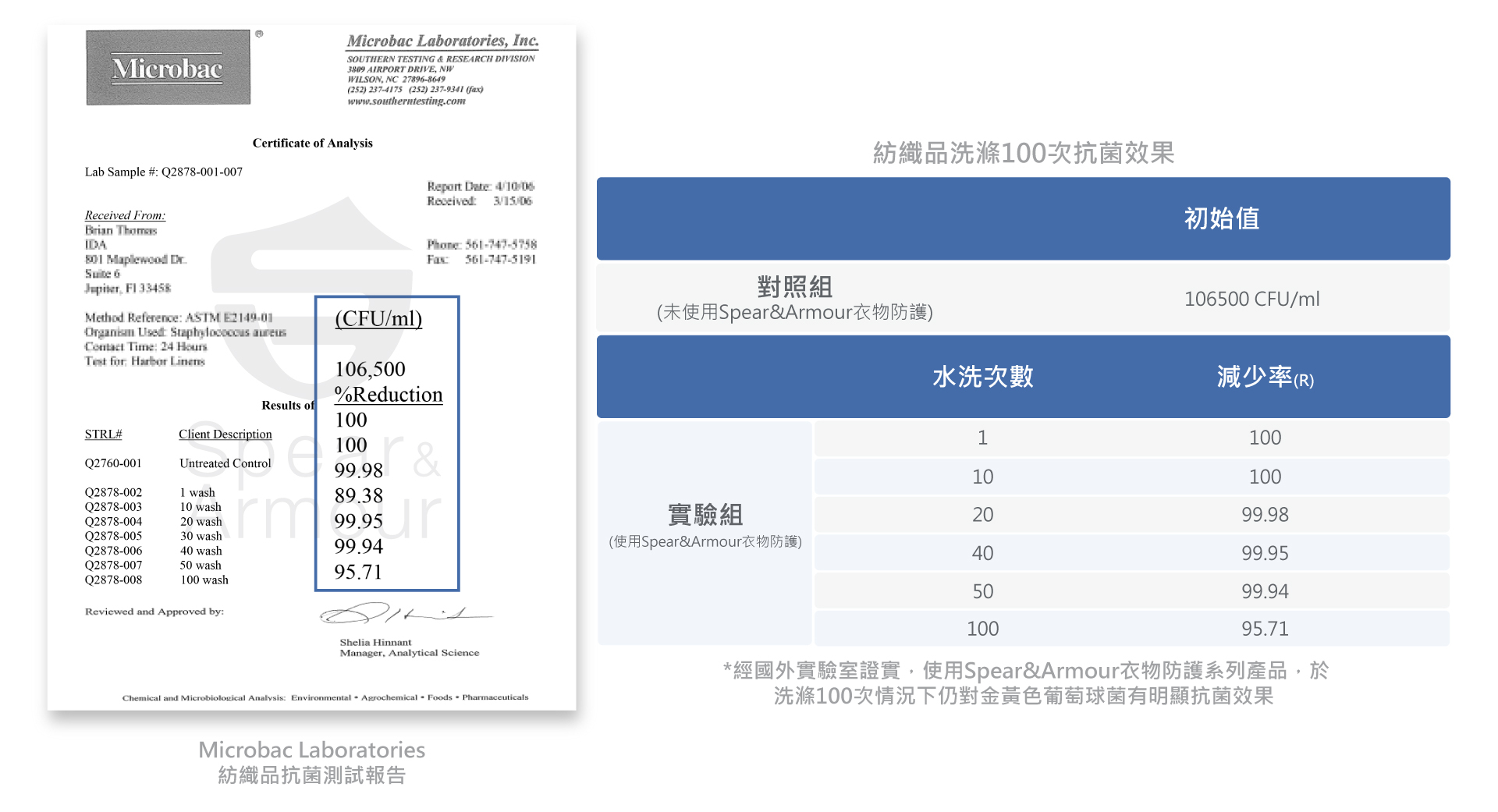The width and height of the screenshot is (1498, 812).
Task: Click the handwritten signature above Shelia Hinnant
Action: (x=404, y=615)
